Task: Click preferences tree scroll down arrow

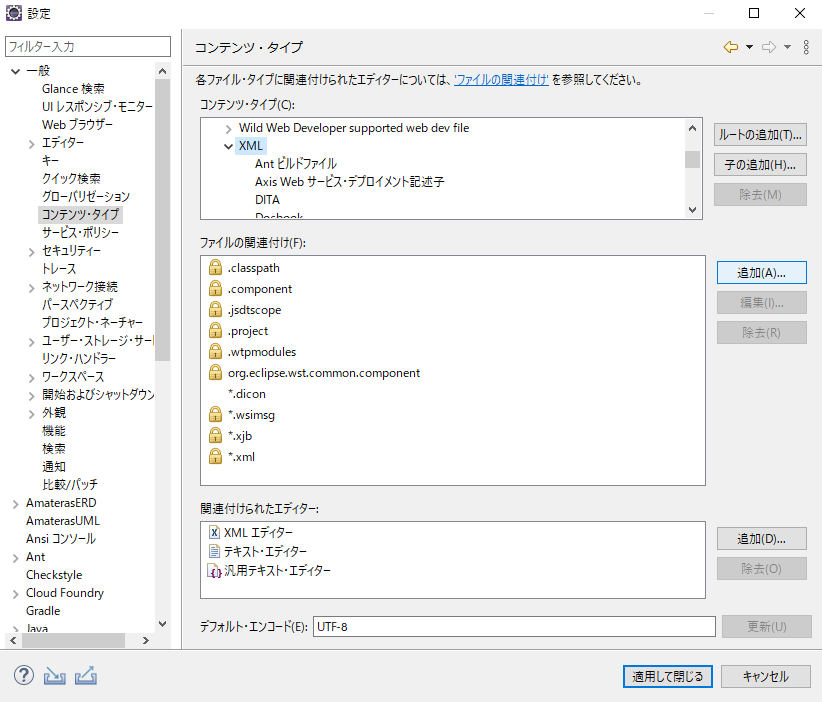Action: [163, 624]
